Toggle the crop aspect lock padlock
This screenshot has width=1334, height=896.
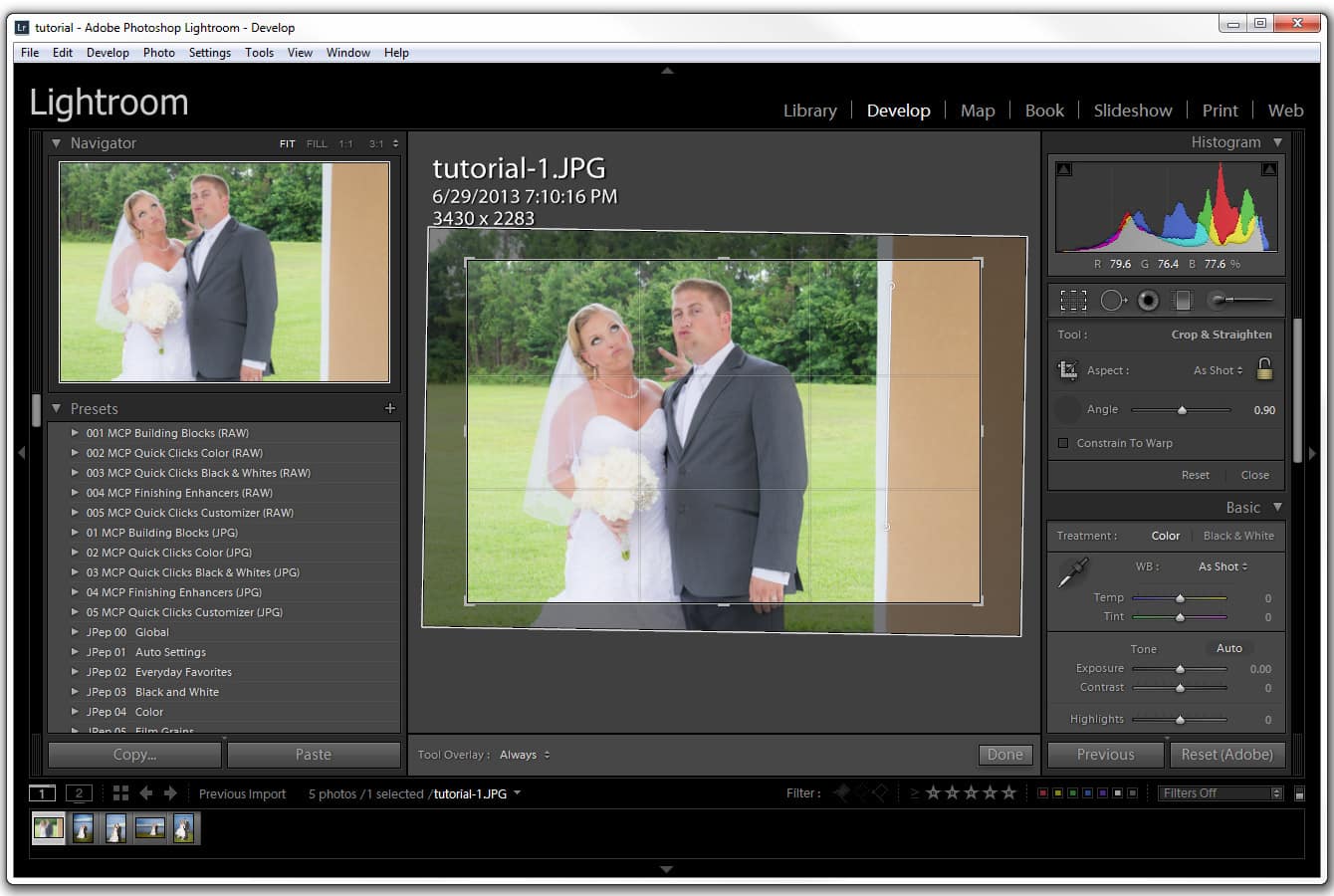pos(1264,369)
